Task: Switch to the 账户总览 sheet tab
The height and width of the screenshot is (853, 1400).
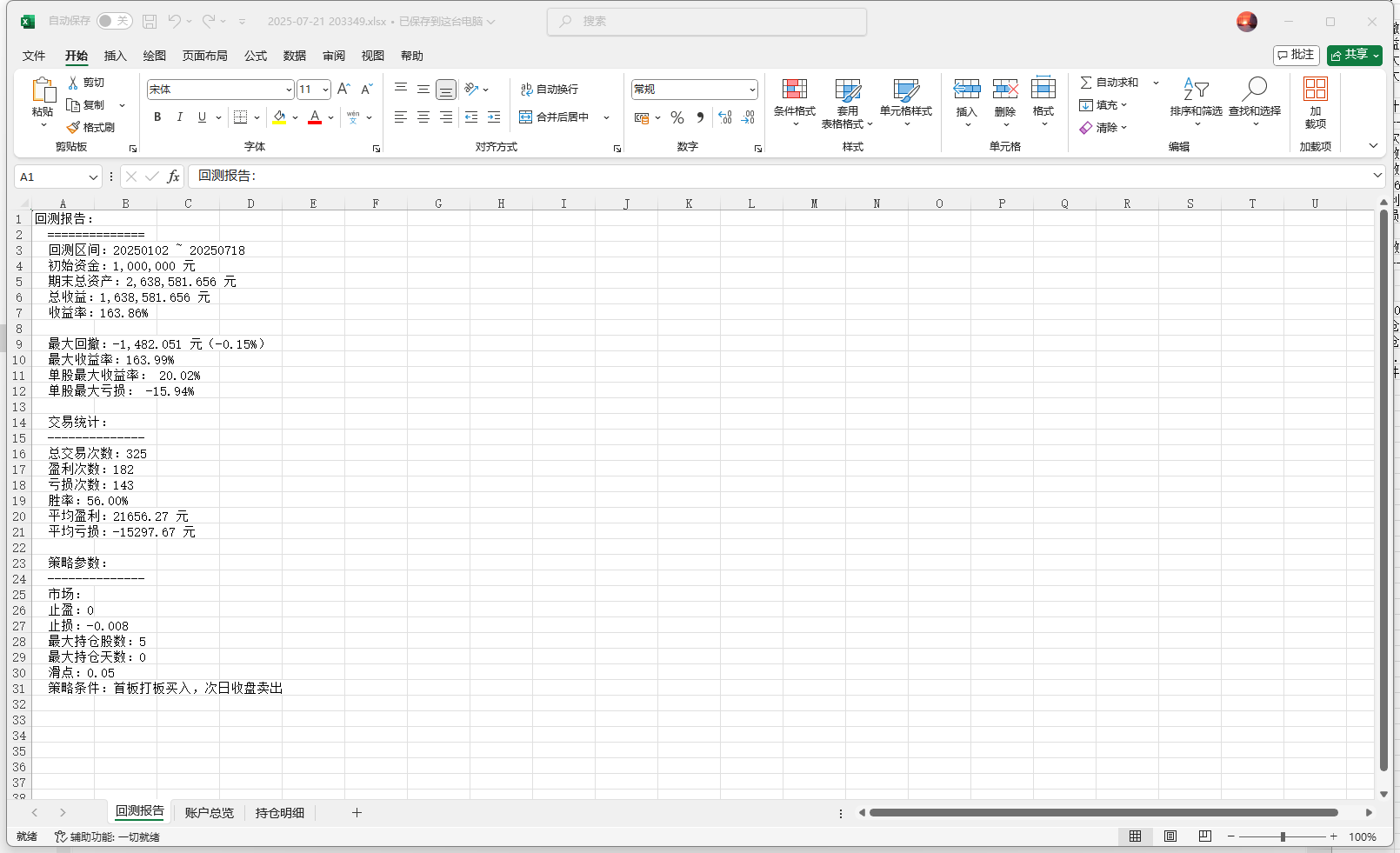Action: pos(209,813)
